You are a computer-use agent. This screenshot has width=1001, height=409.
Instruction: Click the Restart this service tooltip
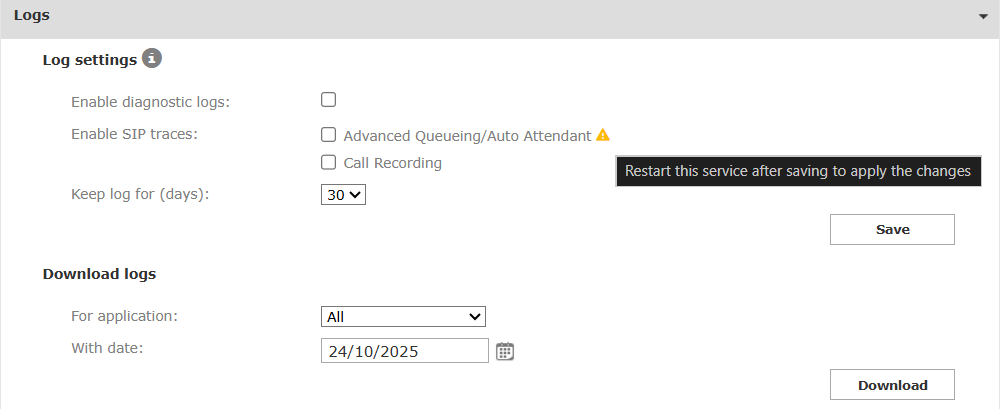coord(798,171)
